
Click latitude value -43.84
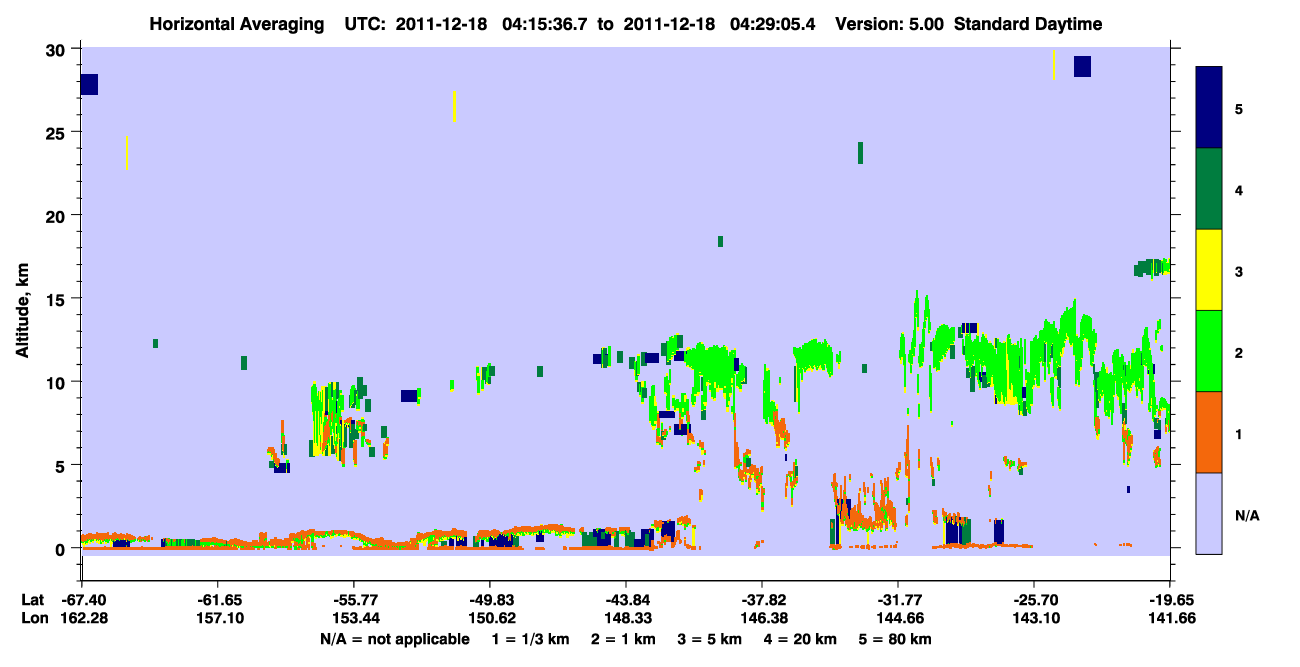tap(626, 600)
